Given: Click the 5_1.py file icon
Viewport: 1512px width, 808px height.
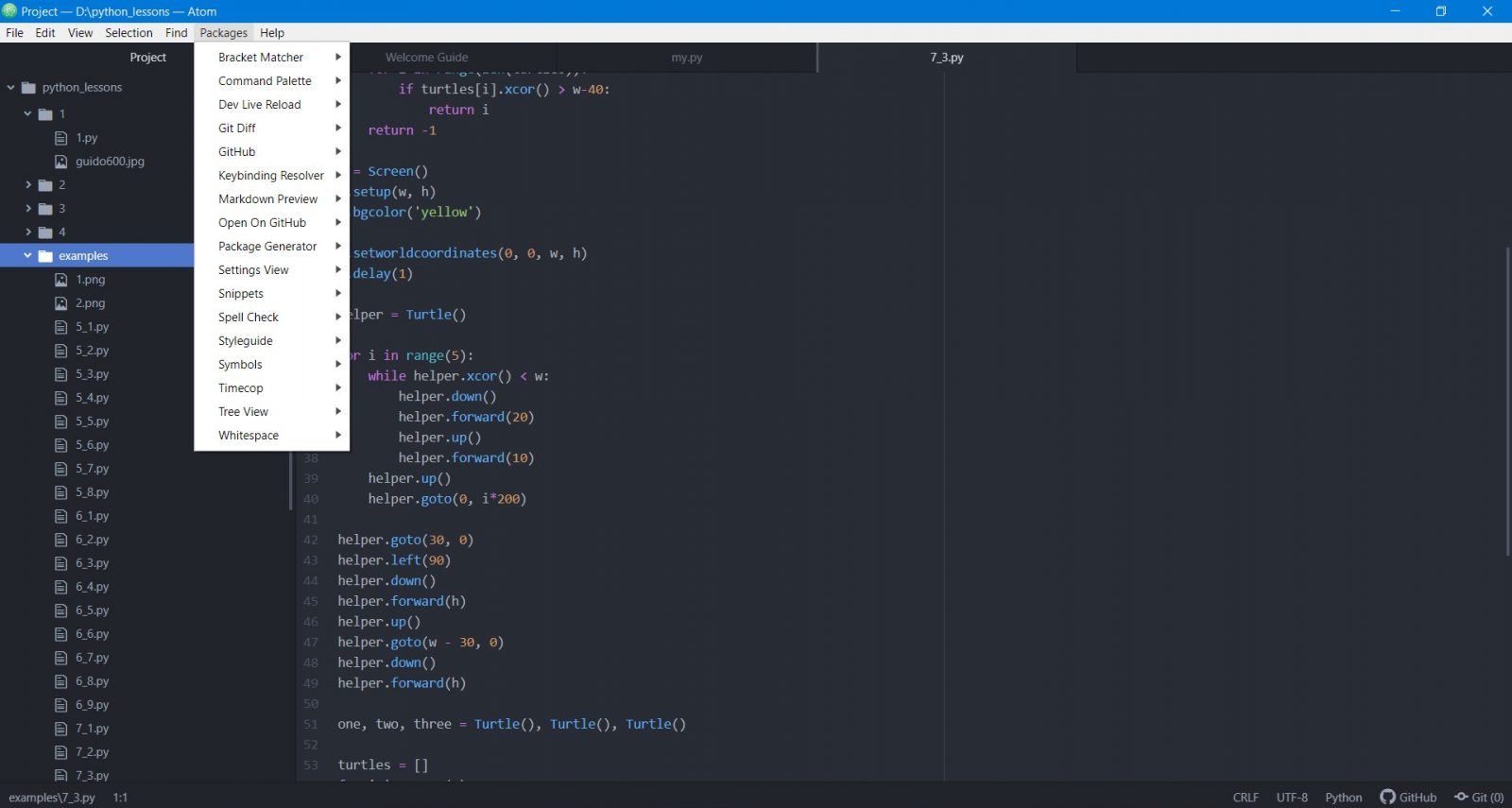Looking at the screenshot, I should point(61,327).
